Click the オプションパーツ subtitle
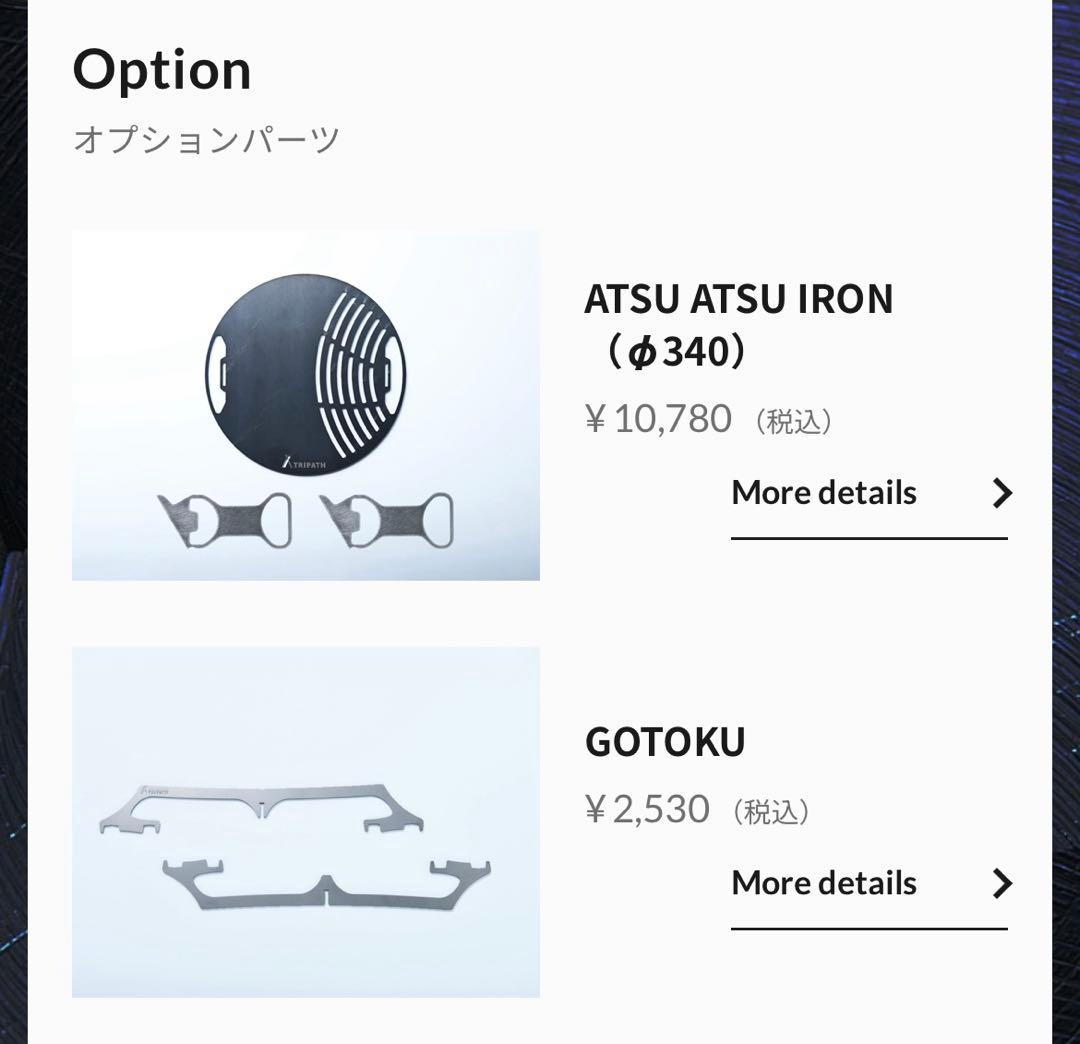This screenshot has width=1080, height=1044. click(x=206, y=139)
